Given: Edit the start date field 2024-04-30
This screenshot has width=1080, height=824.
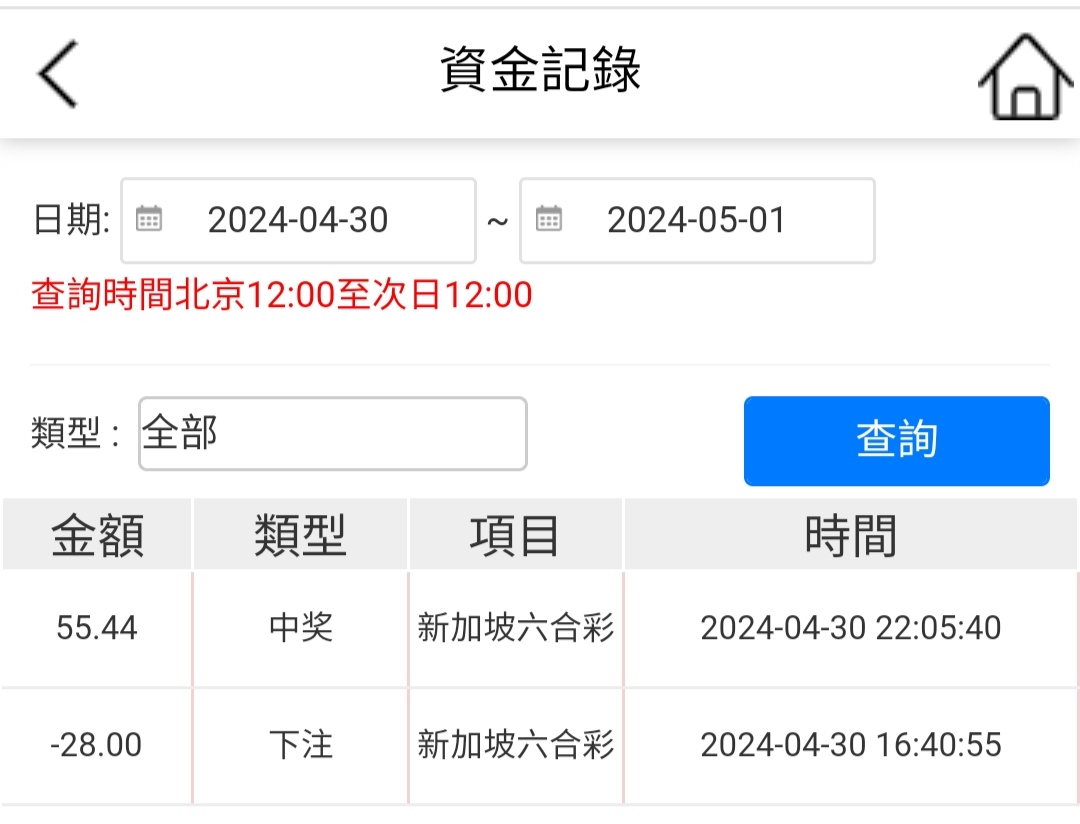Looking at the screenshot, I should (298, 220).
